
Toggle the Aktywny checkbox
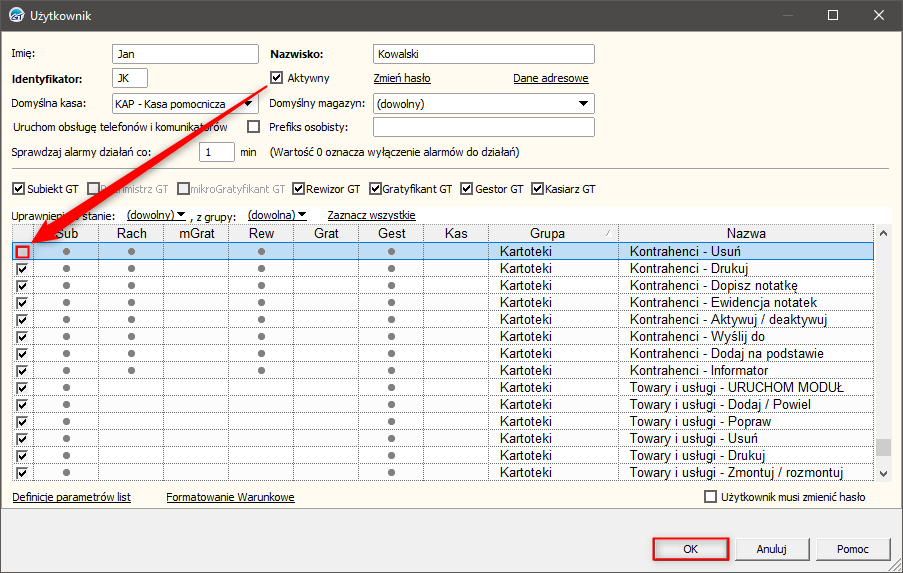point(276,78)
